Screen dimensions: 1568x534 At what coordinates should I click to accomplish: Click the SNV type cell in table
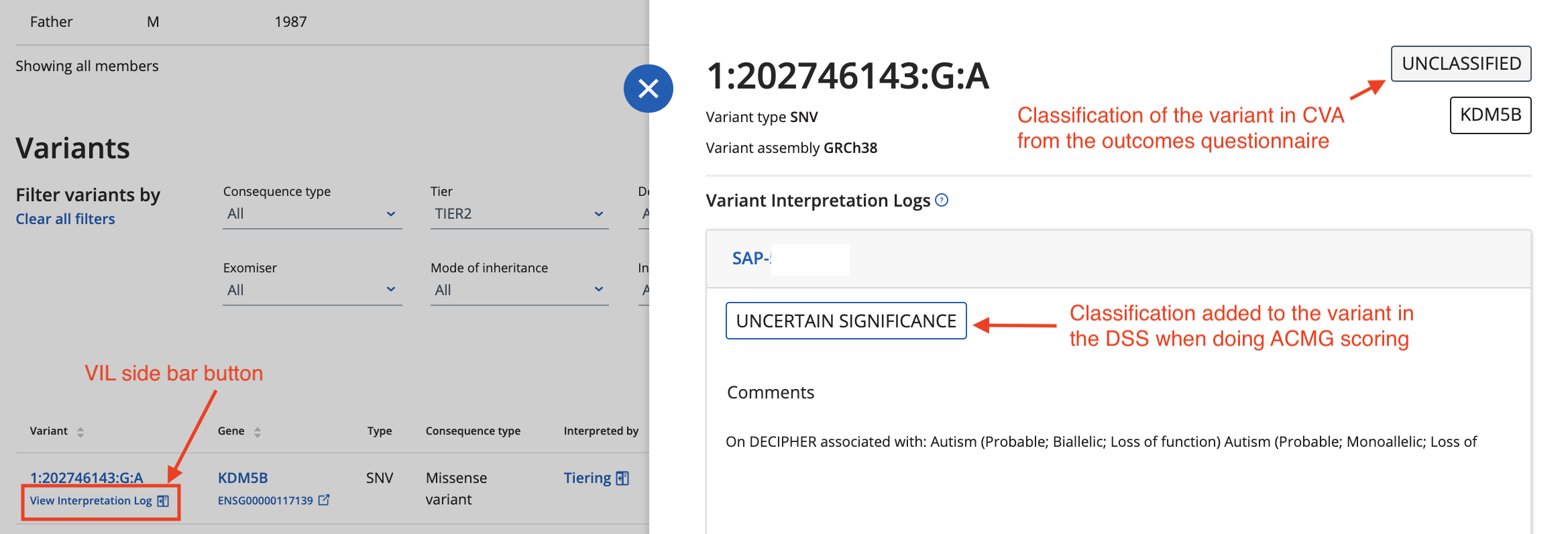[380, 478]
